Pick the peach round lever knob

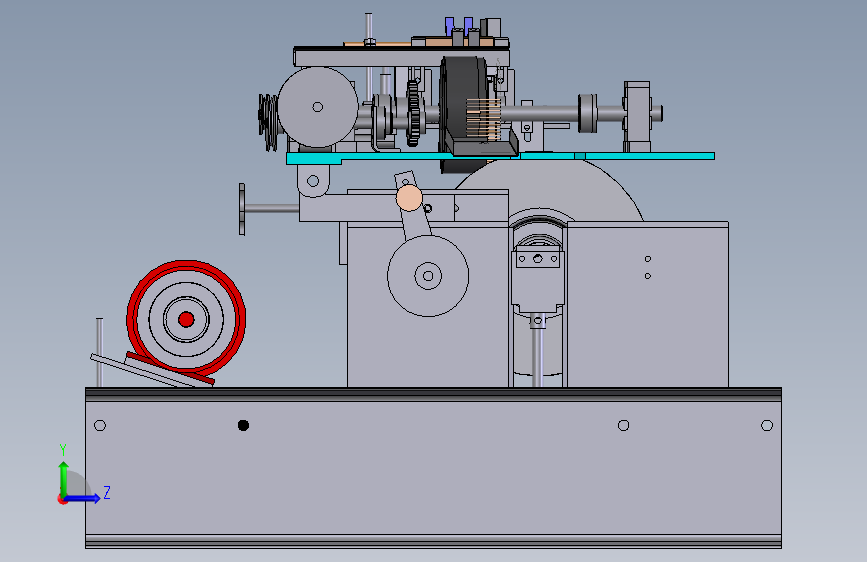click(409, 198)
